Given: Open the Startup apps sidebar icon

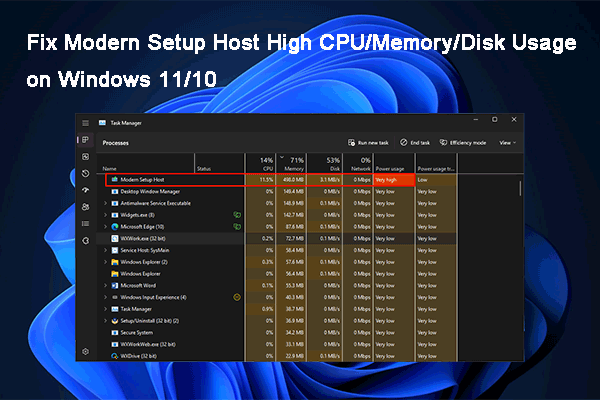Looking at the screenshot, I should point(85,190).
